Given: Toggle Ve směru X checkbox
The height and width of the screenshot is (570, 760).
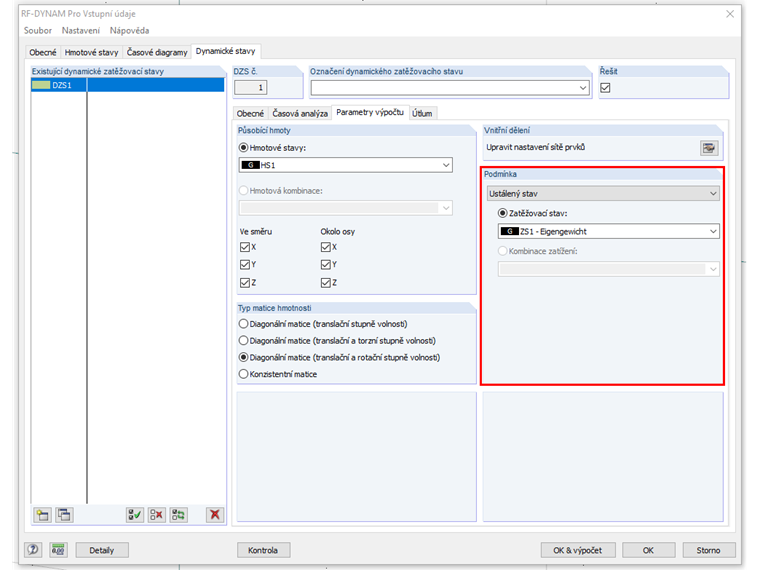Looking at the screenshot, I should click(x=245, y=247).
